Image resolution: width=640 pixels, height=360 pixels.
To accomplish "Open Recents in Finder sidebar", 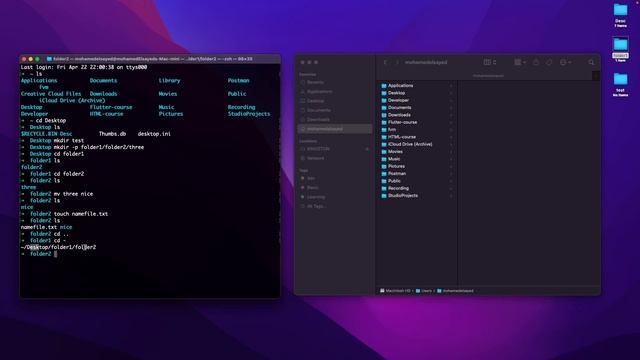I will pos(335,82).
